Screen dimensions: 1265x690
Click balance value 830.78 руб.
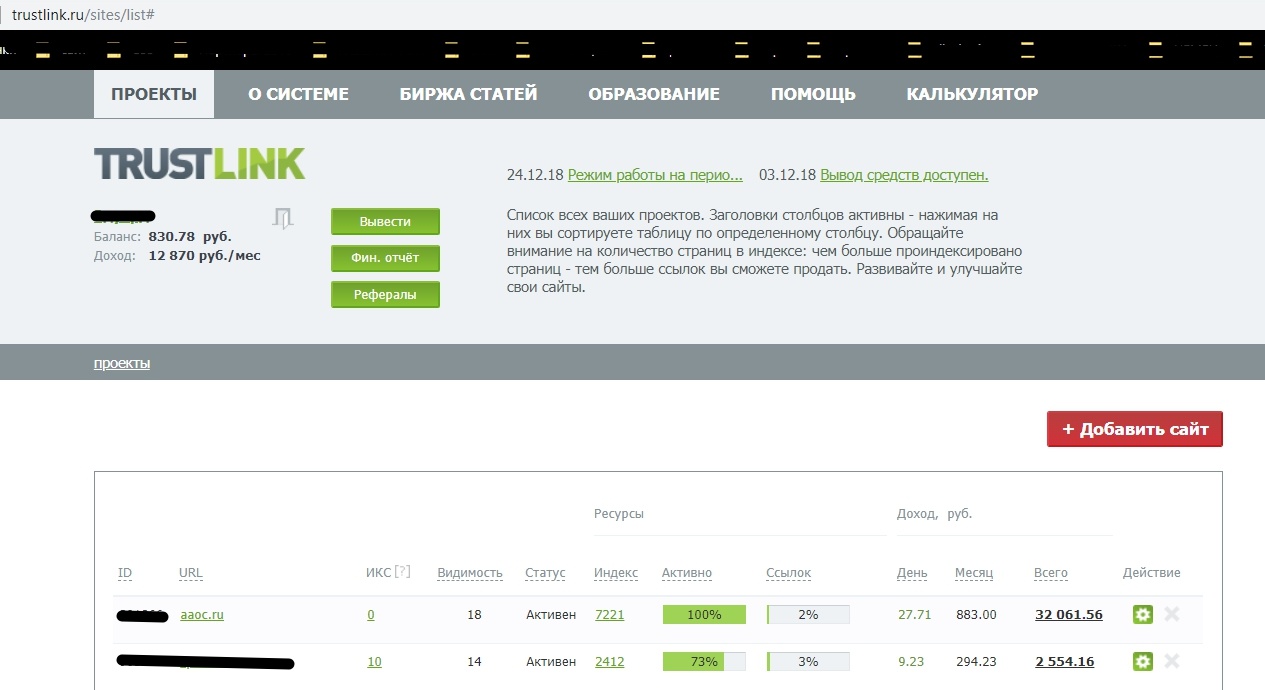(x=190, y=237)
